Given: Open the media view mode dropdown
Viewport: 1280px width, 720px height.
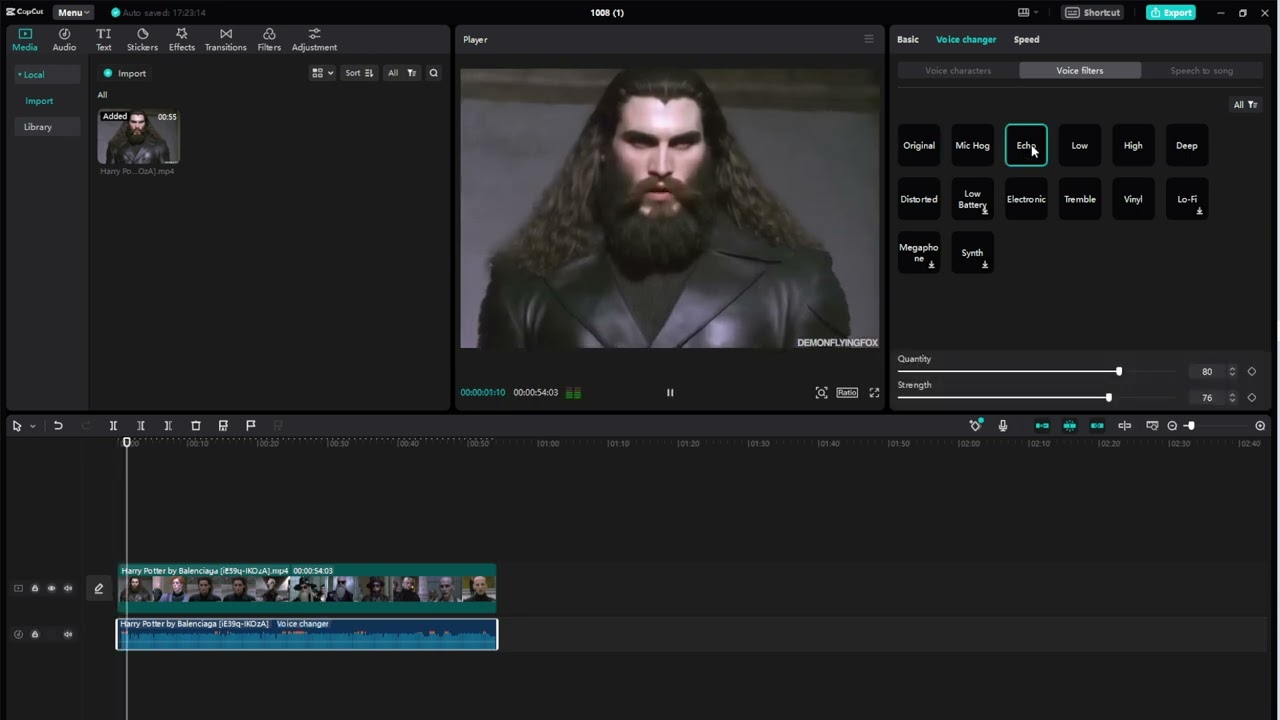Looking at the screenshot, I should (x=322, y=73).
